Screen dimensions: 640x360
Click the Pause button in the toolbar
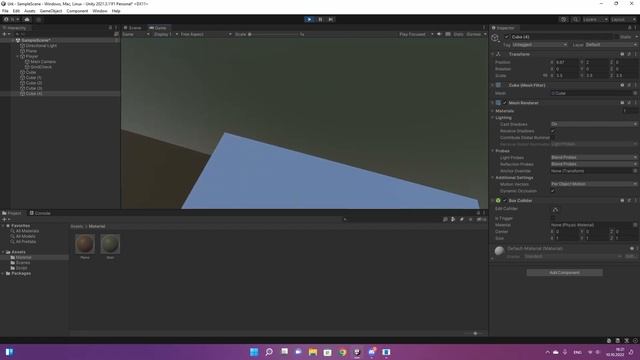tap(320, 19)
